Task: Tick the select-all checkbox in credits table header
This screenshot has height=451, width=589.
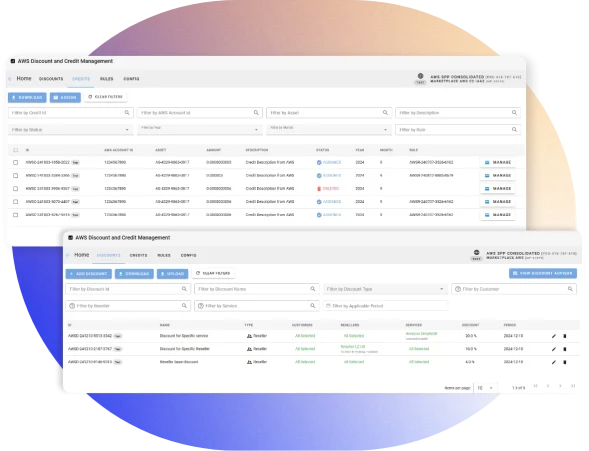Action: [15, 150]
